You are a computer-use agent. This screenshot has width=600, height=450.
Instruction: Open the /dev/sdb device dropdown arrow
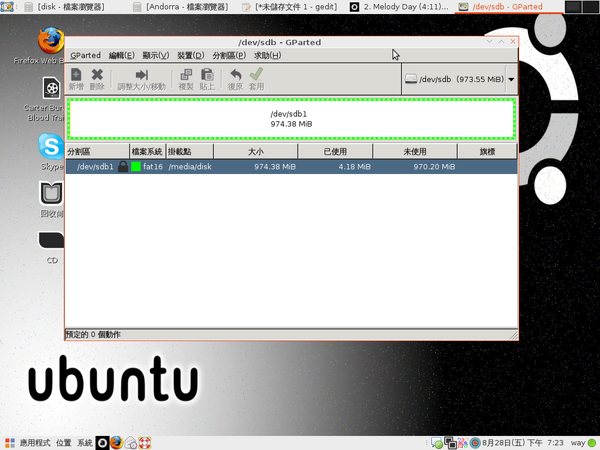[511, 79]
